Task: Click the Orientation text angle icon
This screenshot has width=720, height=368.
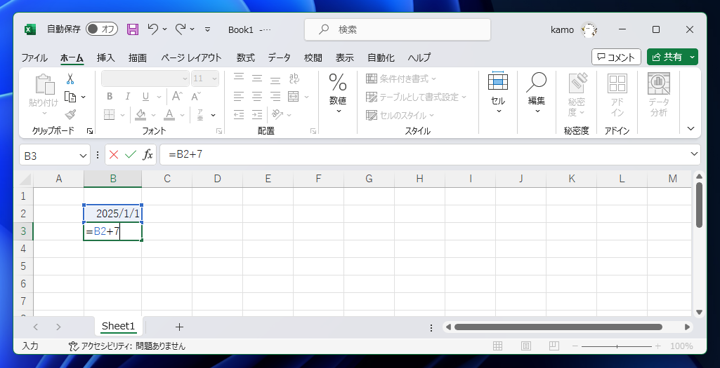Action: point(276,114)
